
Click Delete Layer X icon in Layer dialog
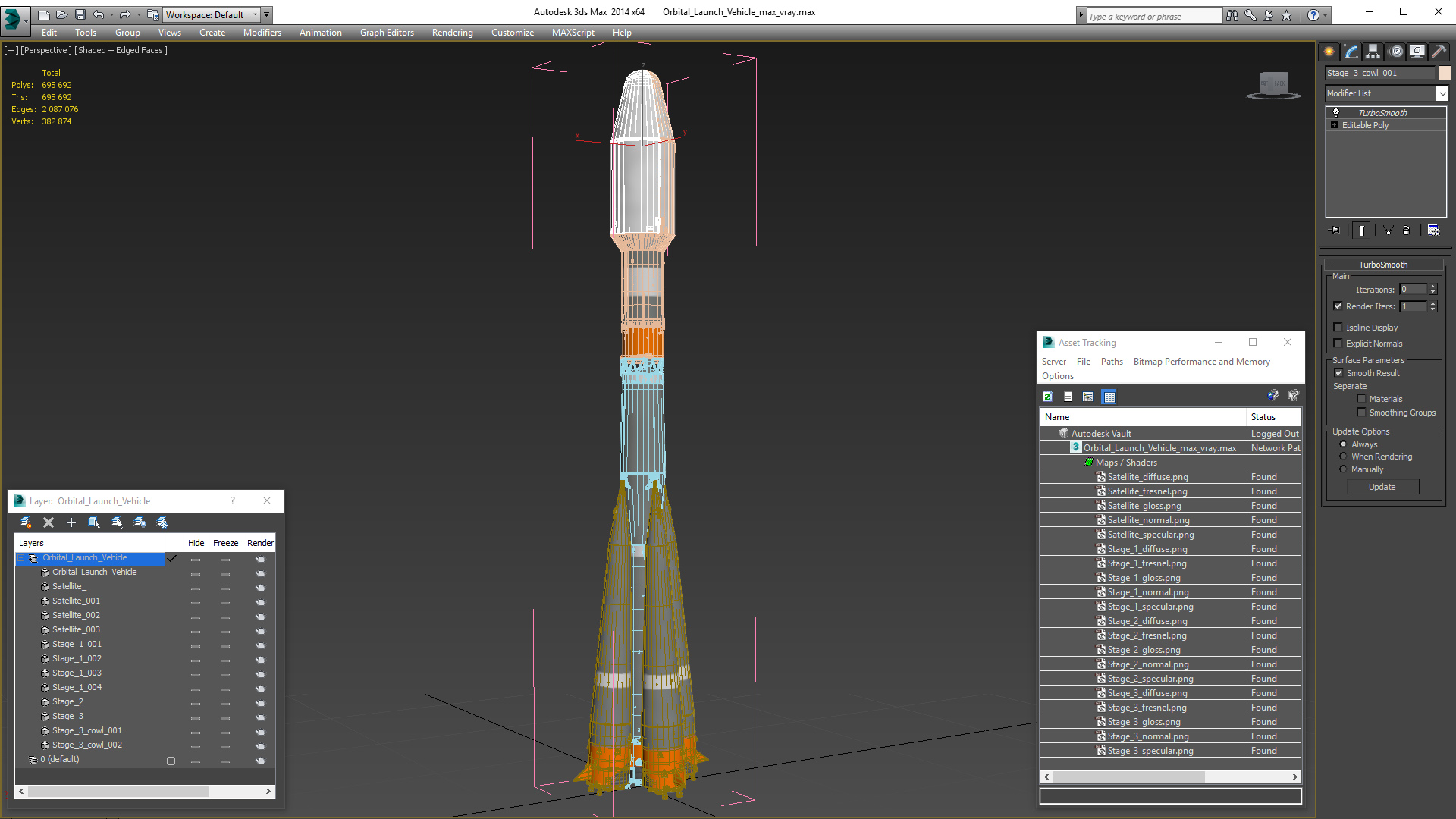pos(49,522)
